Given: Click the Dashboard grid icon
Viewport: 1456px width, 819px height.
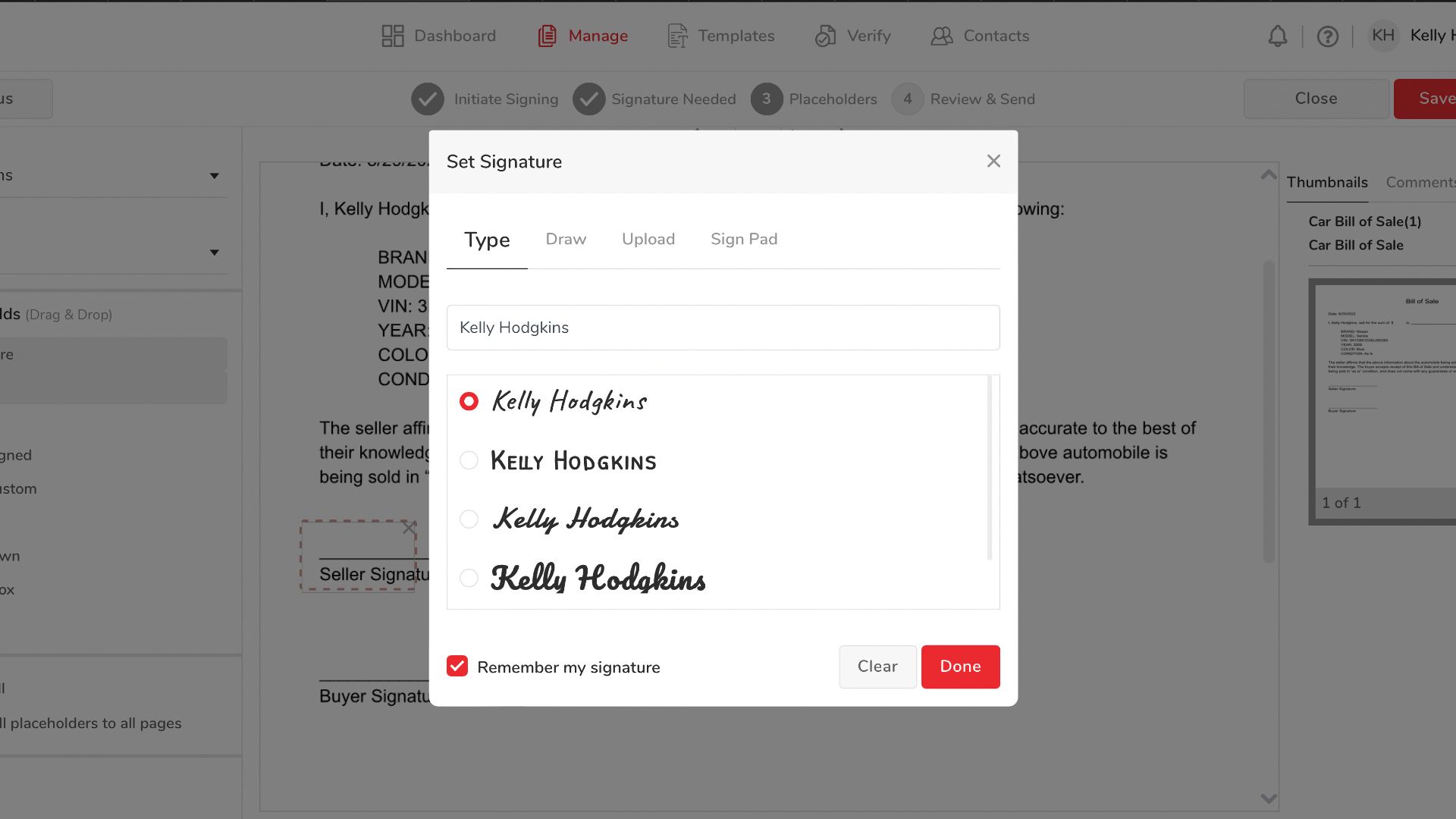Looking at the screenshot, I should 392,36.
